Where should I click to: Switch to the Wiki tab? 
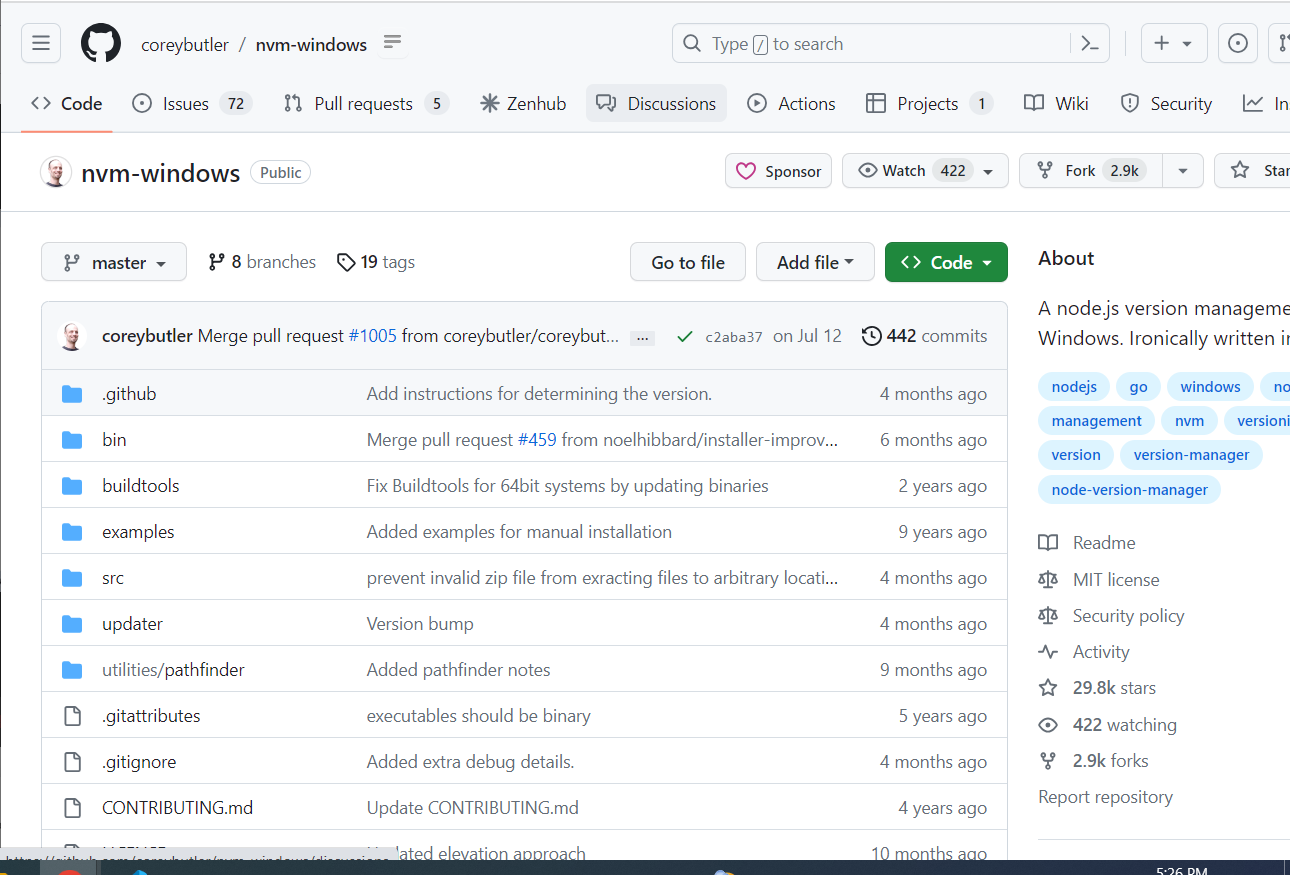pos(1056,103)
